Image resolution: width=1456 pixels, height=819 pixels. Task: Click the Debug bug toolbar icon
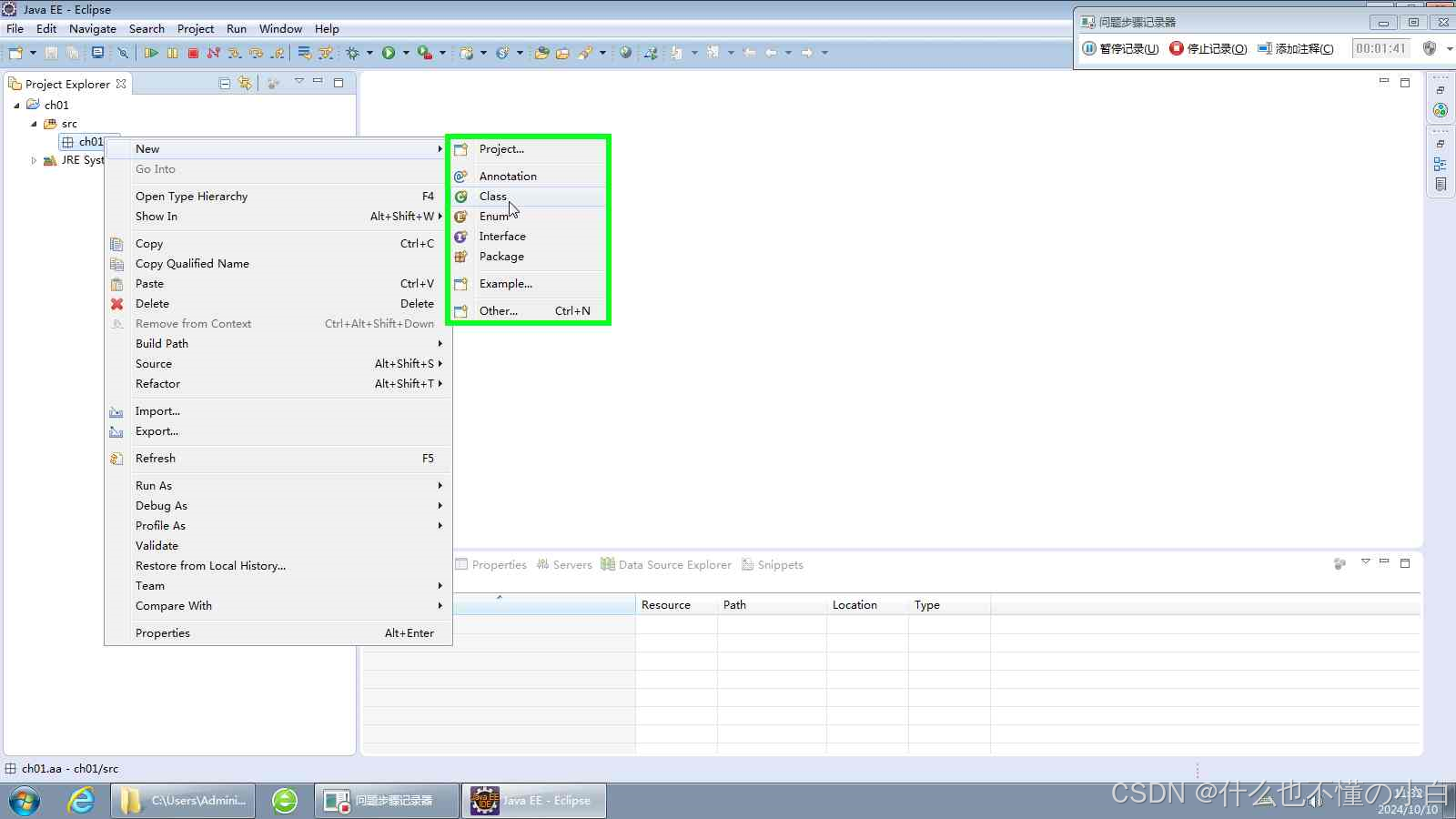(353, 53)
